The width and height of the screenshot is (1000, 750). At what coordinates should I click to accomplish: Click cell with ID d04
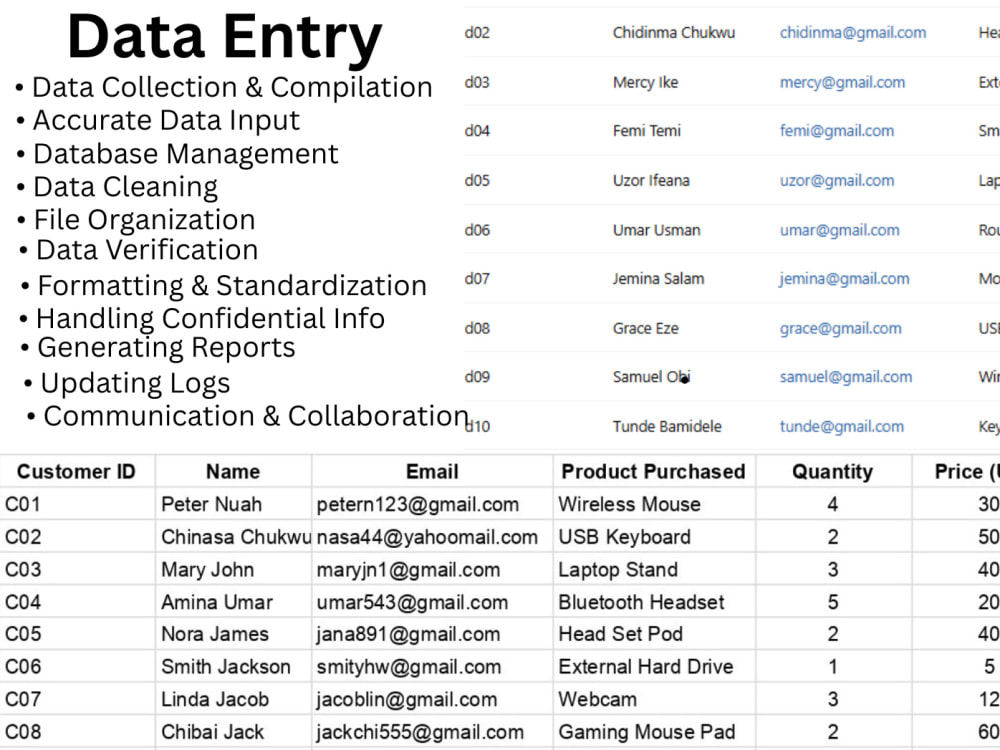click(477, 131)
